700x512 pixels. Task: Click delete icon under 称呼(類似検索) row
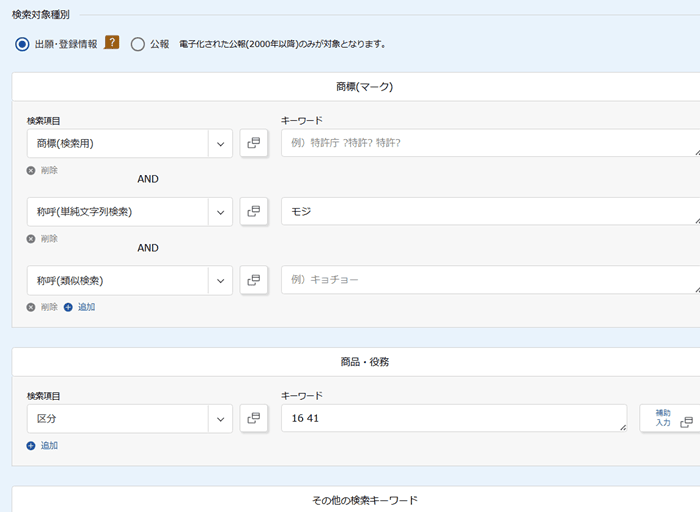coord(31,307)
